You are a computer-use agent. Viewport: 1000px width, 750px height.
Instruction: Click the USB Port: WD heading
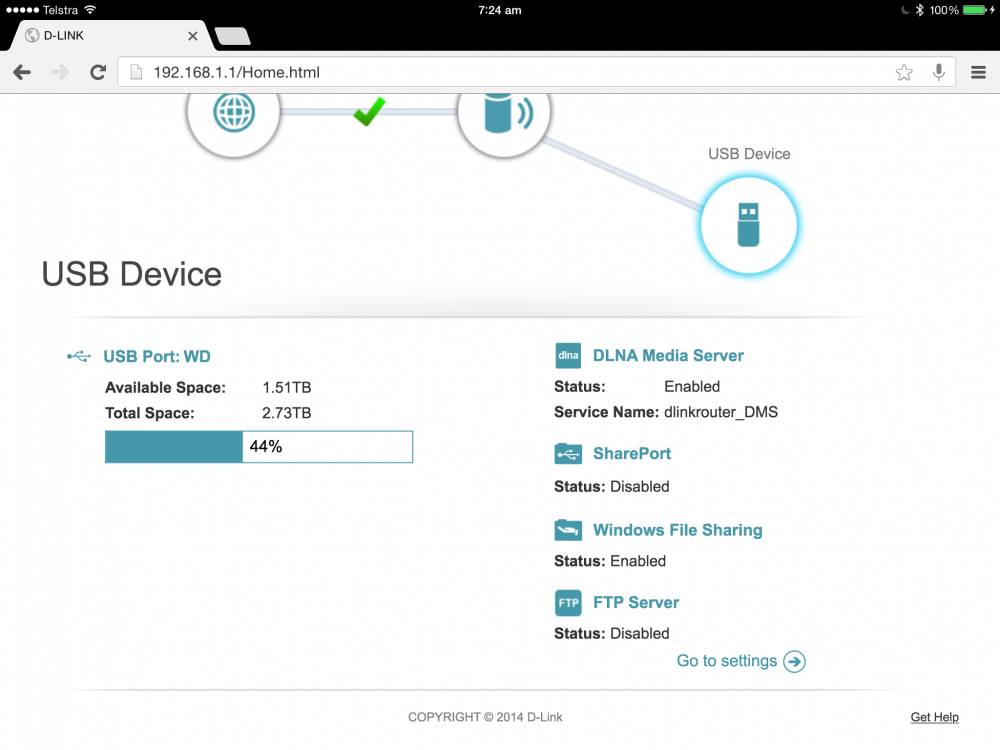coord(157,356)
